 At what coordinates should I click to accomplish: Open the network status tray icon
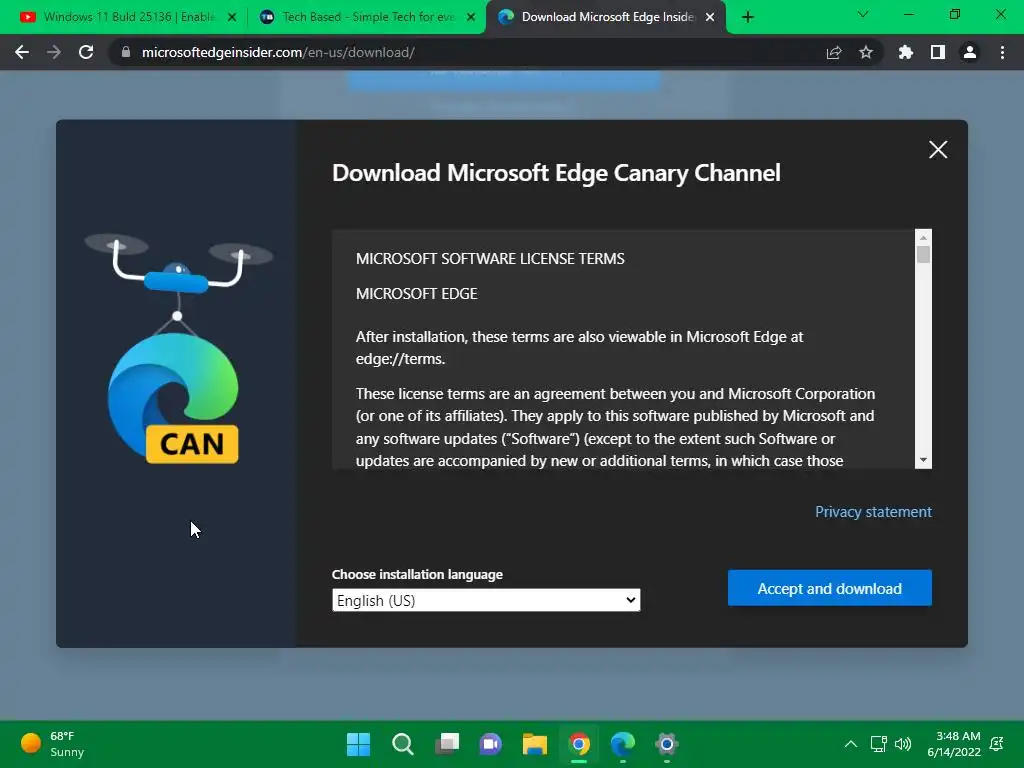(x=878, y=744)
